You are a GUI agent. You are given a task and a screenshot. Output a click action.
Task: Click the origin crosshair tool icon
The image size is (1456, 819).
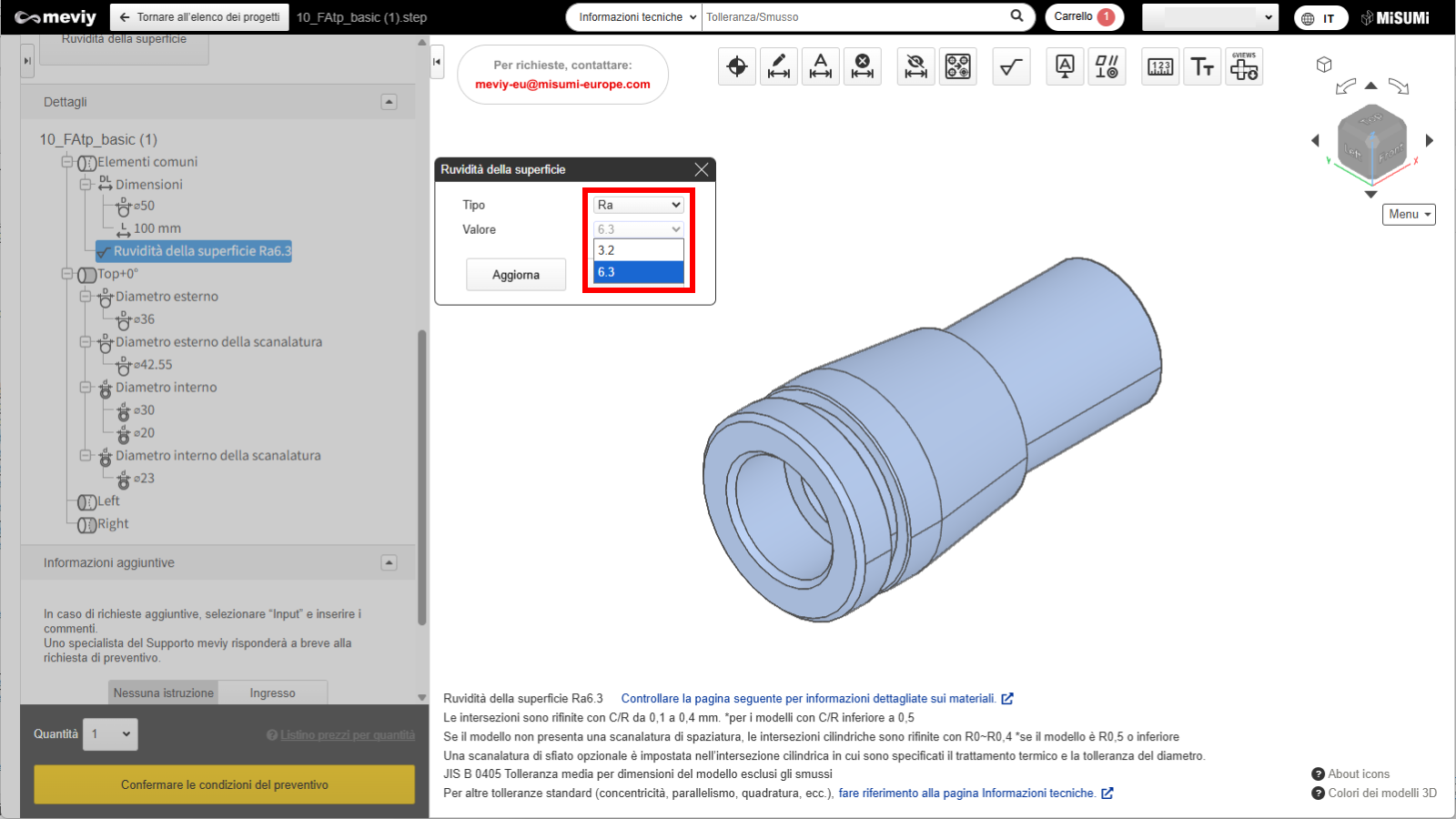(737, 66)
